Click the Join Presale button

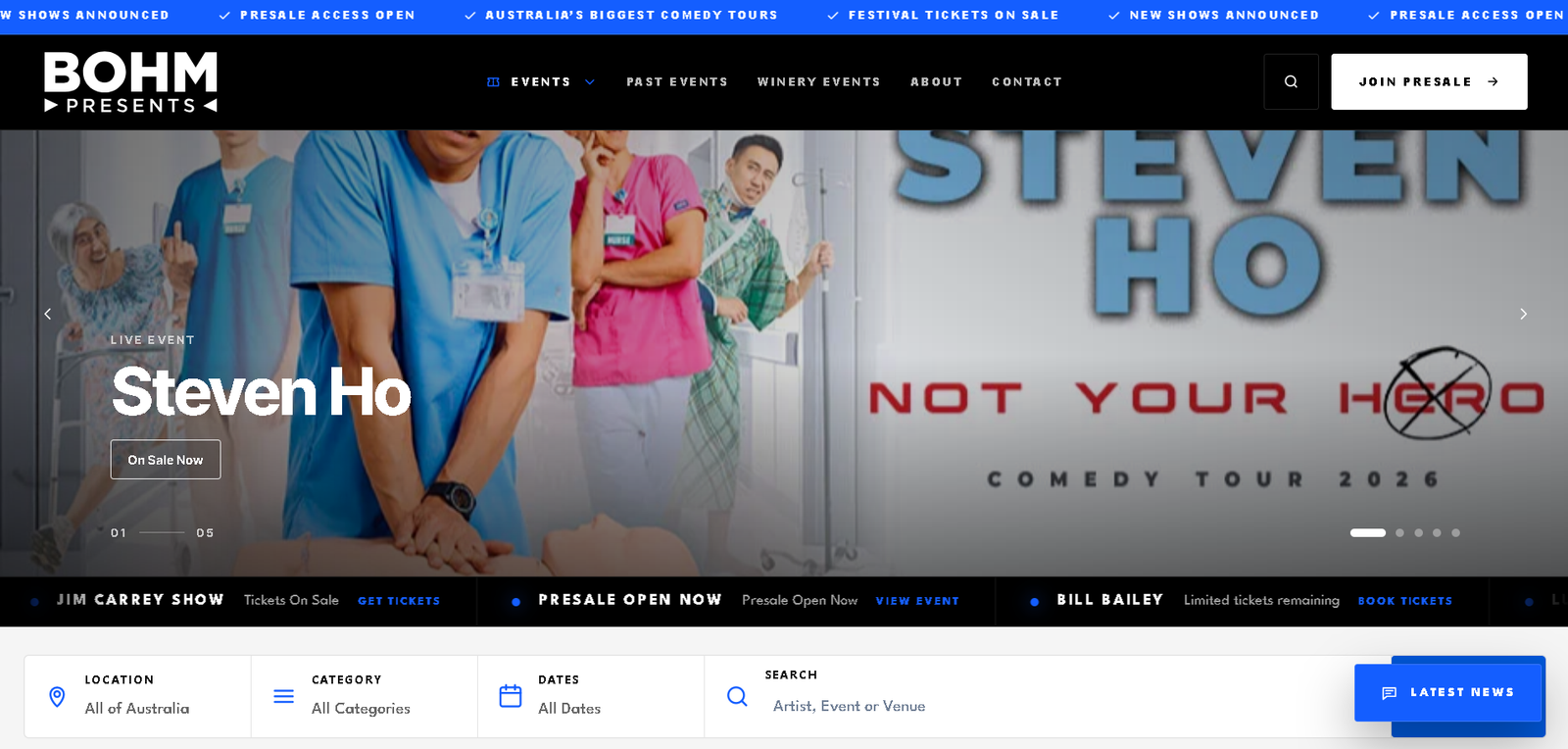point(1429,81)
